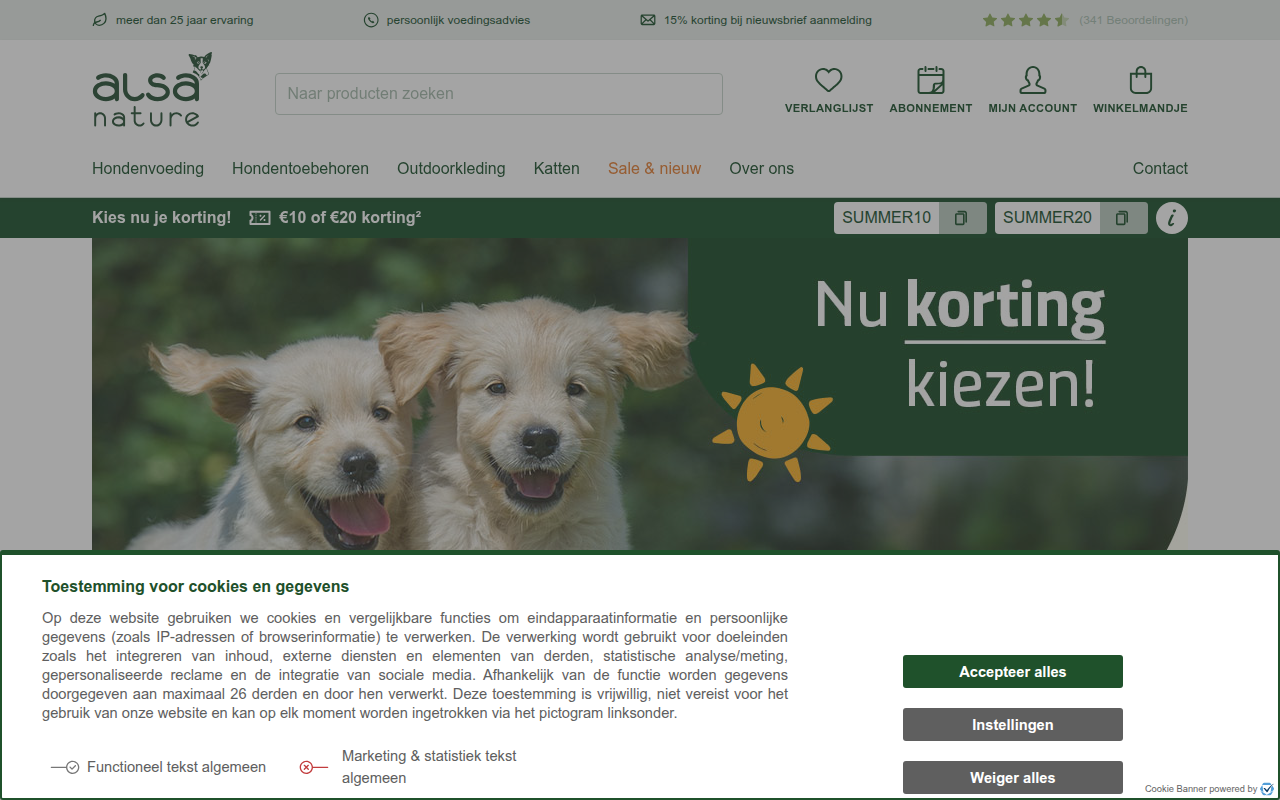Open the Abonnement calendar icon
Screen dimensions: 1280x800
coord(931,80)
